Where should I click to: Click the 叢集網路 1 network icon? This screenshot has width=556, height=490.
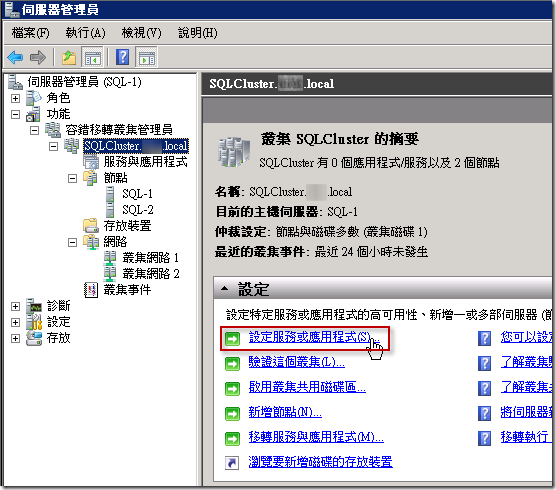pyautogui.click(x=110, y=258)
